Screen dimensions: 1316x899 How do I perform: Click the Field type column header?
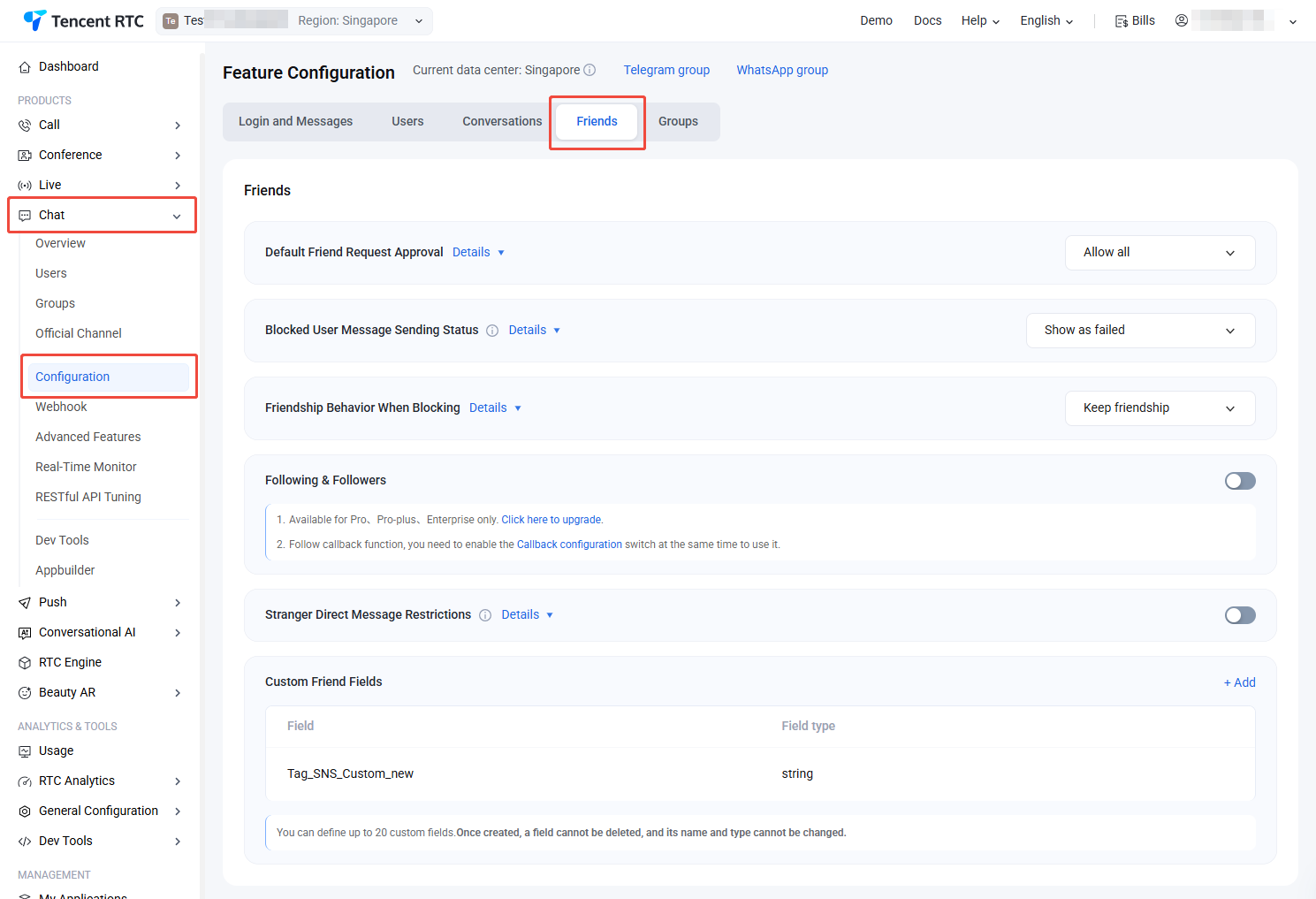(x=808, y=727)
